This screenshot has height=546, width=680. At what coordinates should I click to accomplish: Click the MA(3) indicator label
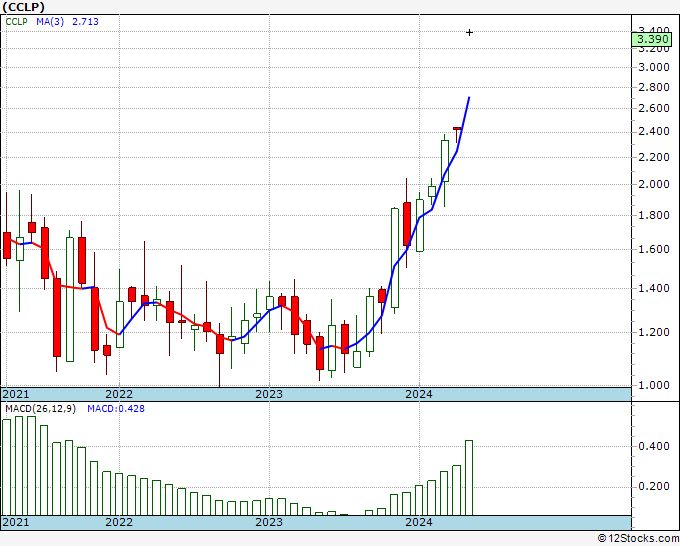point(50,21)
